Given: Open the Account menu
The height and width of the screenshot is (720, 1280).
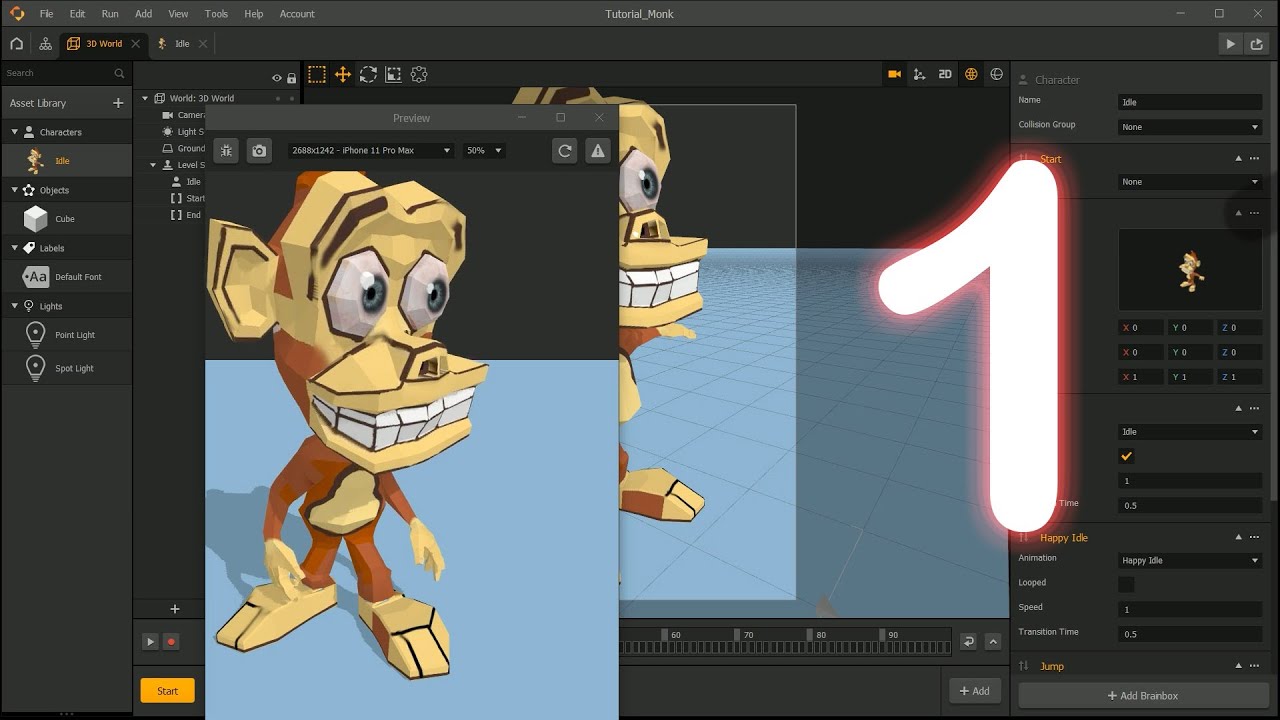Looking at the screenshot, I should click(297, 14).
